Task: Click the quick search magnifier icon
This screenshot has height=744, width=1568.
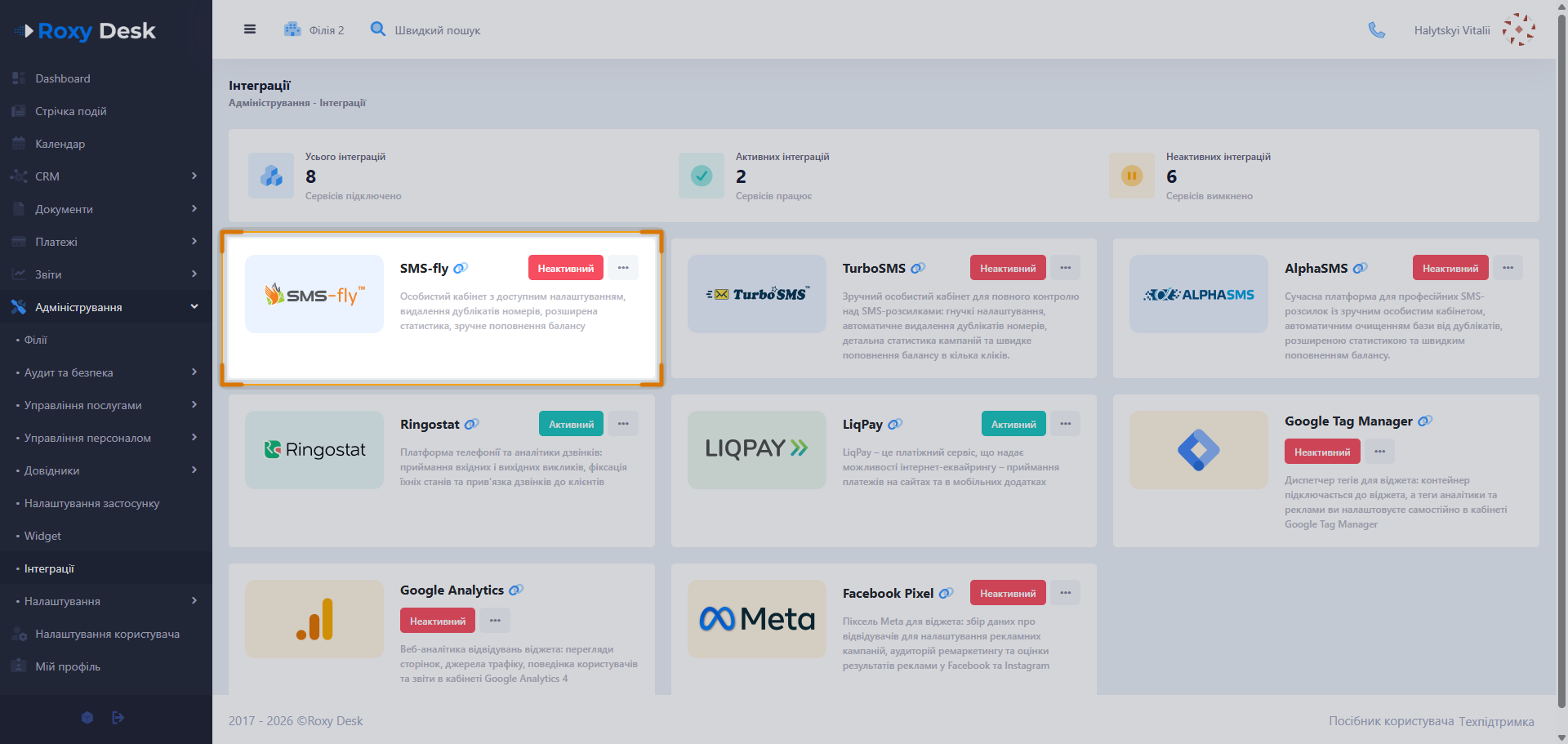Action: coord(377,29)
